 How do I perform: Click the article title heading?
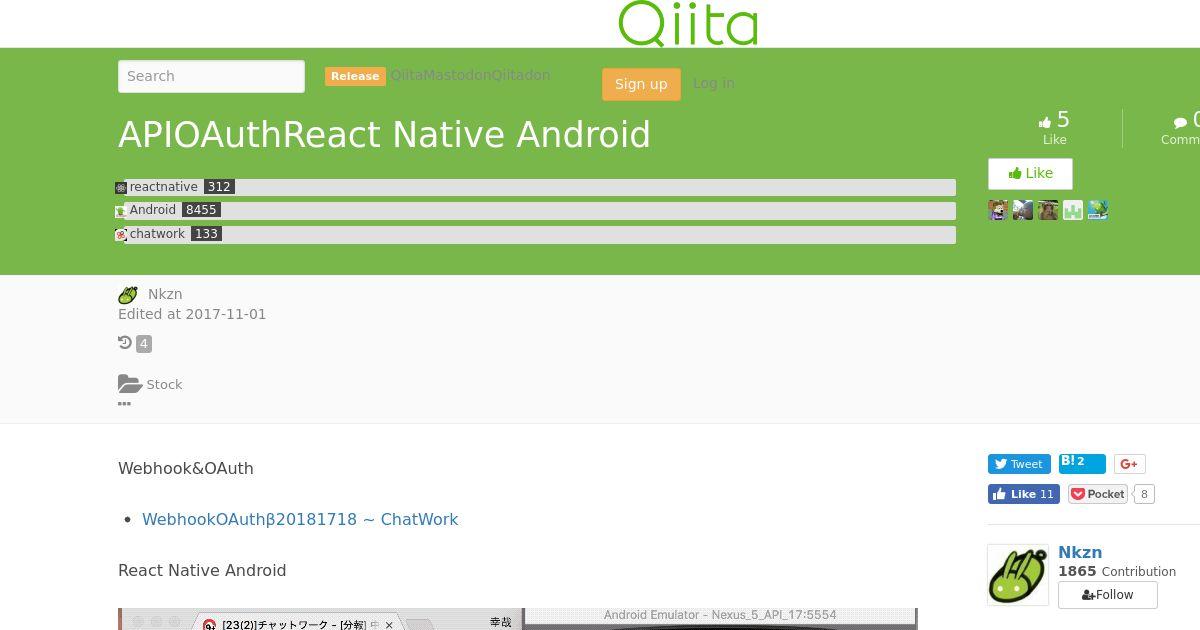click(384, 135)
